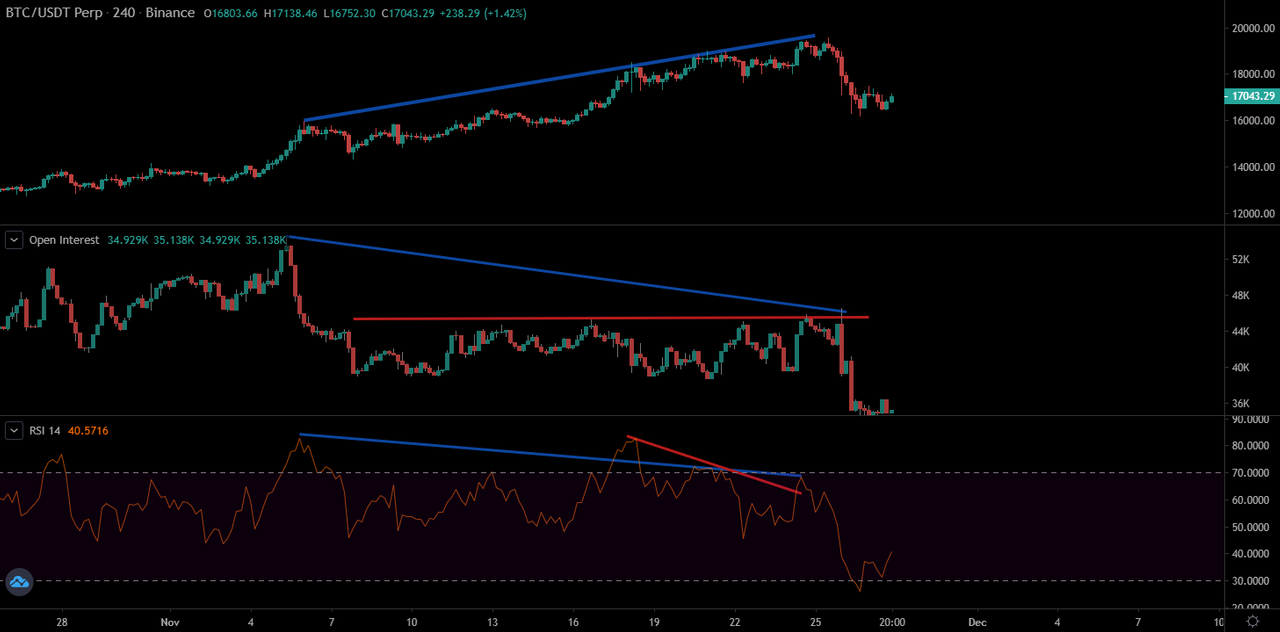Collapse the RSI 14 indicator legend
This screenshot has height=632, width=1280.
point(15,431)
